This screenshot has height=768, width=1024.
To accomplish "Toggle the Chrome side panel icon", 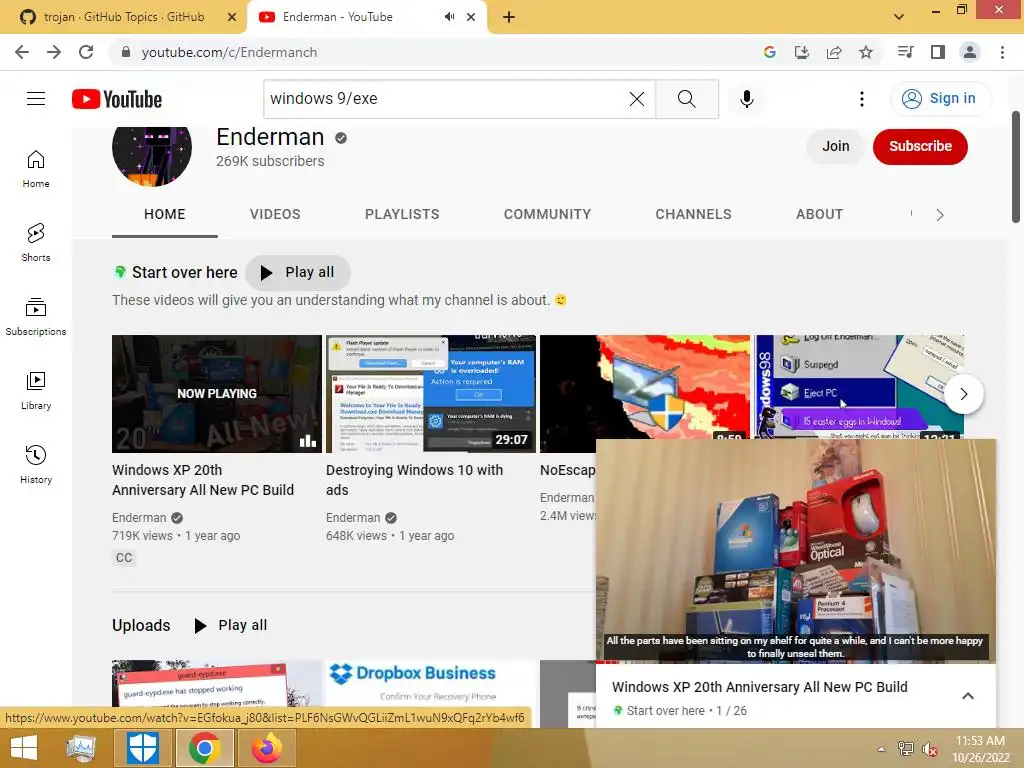I will 938,52.
